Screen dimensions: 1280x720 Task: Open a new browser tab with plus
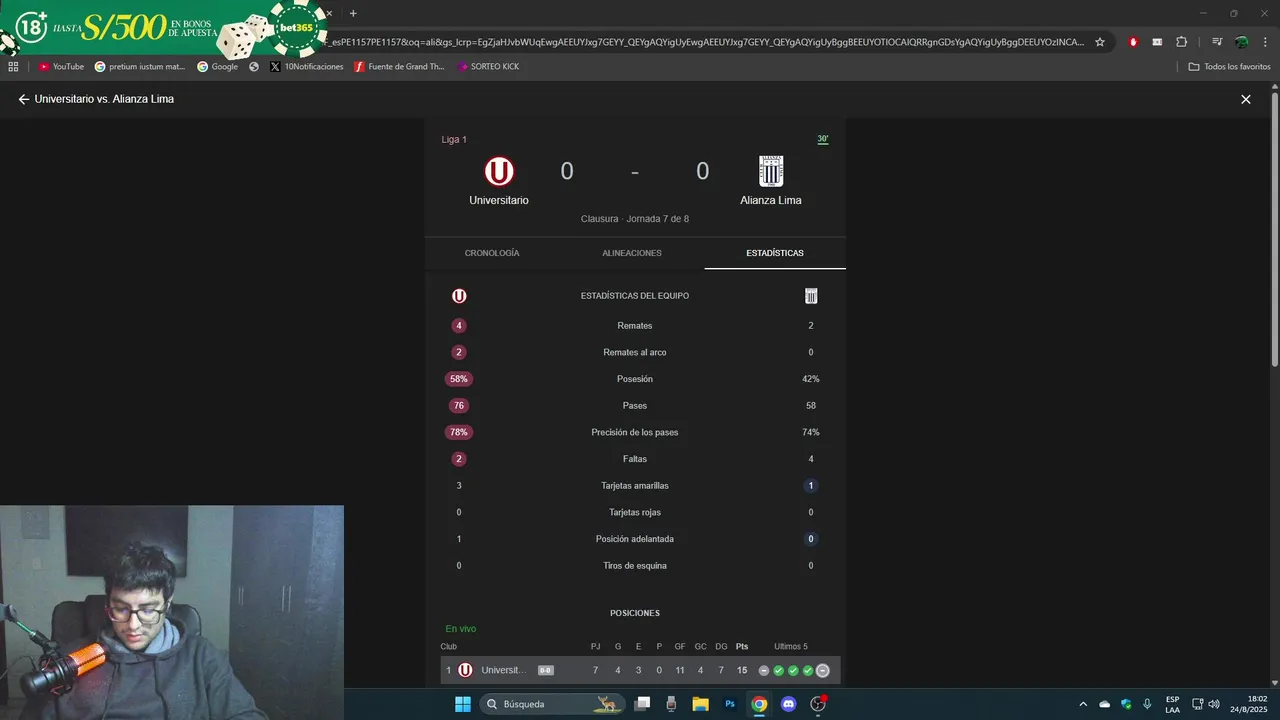pos(353,13)
